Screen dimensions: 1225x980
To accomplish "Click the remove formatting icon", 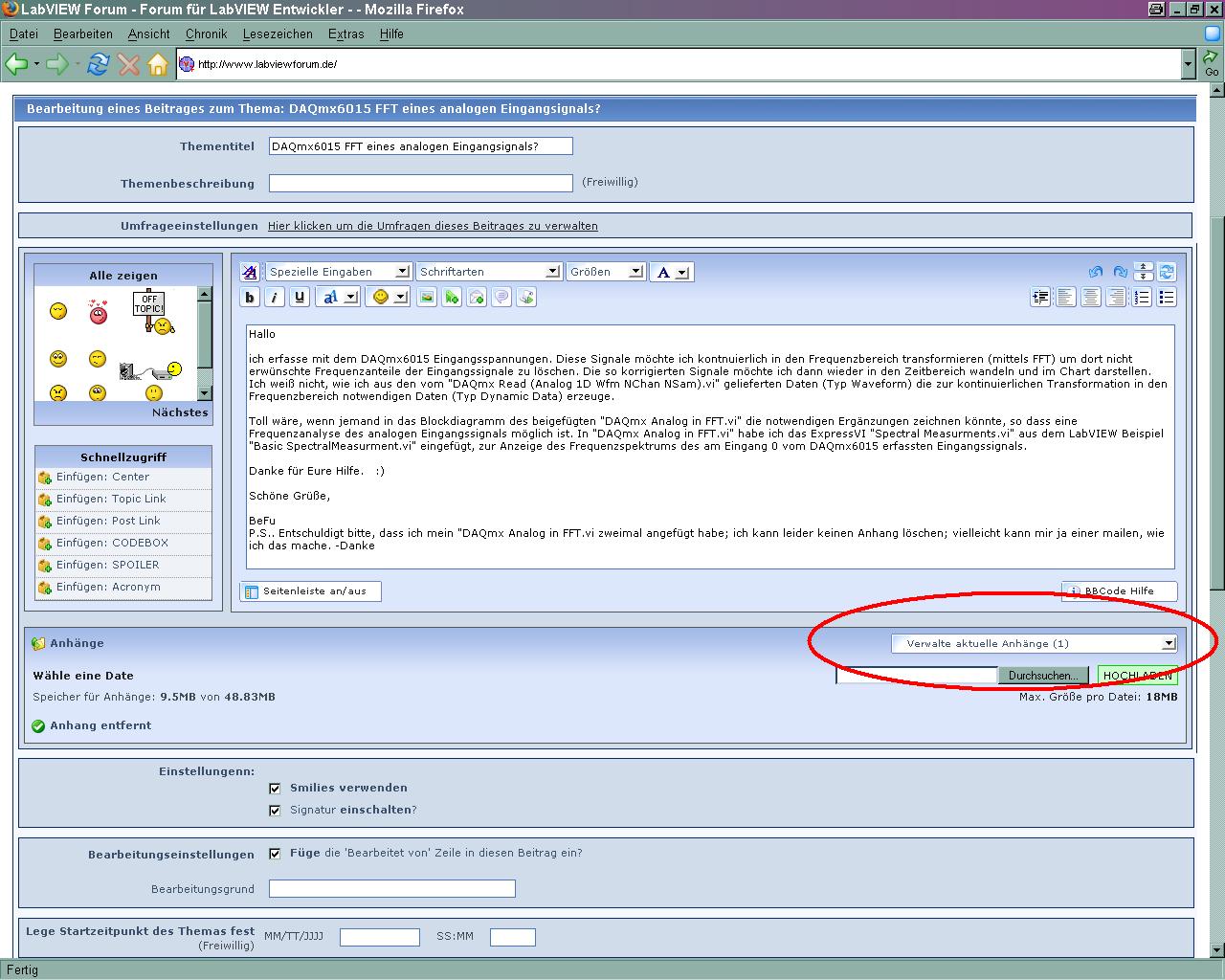I will tap(250, 272).
